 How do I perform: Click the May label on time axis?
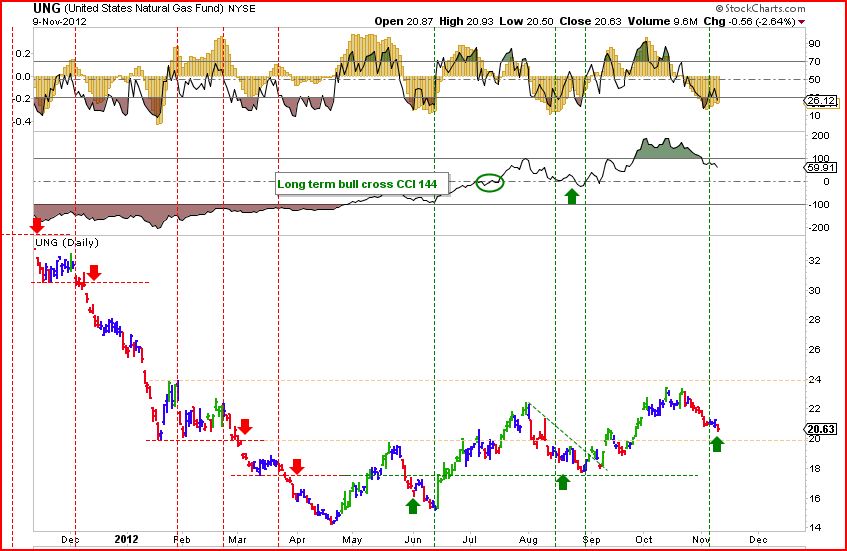[352, 539]
